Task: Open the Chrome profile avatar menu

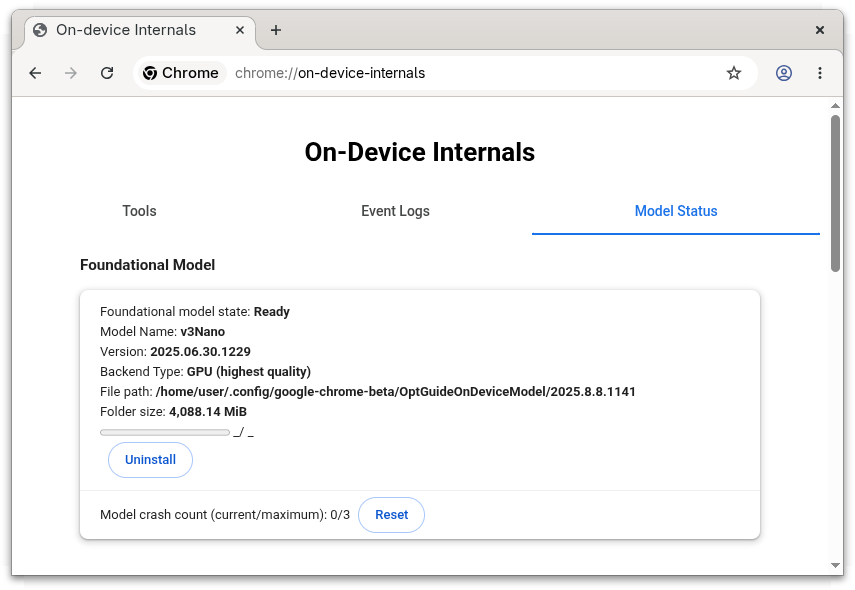Action: (784, 73)
